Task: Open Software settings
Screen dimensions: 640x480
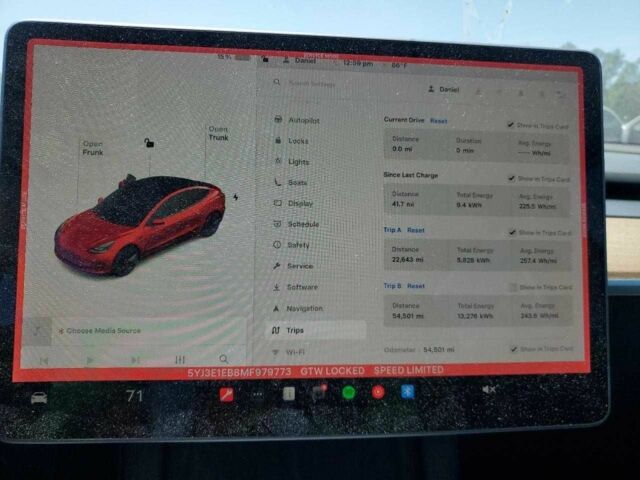Action: tap(295, 287)
